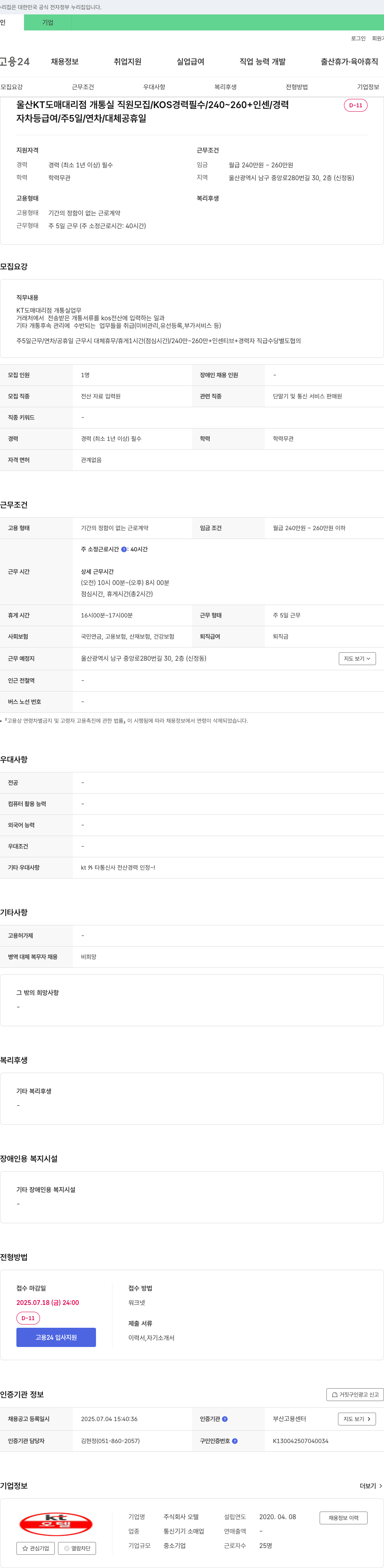The image size is (384, 1568).
Task: Click the 로그인 link
Action: tap(358, 38)
